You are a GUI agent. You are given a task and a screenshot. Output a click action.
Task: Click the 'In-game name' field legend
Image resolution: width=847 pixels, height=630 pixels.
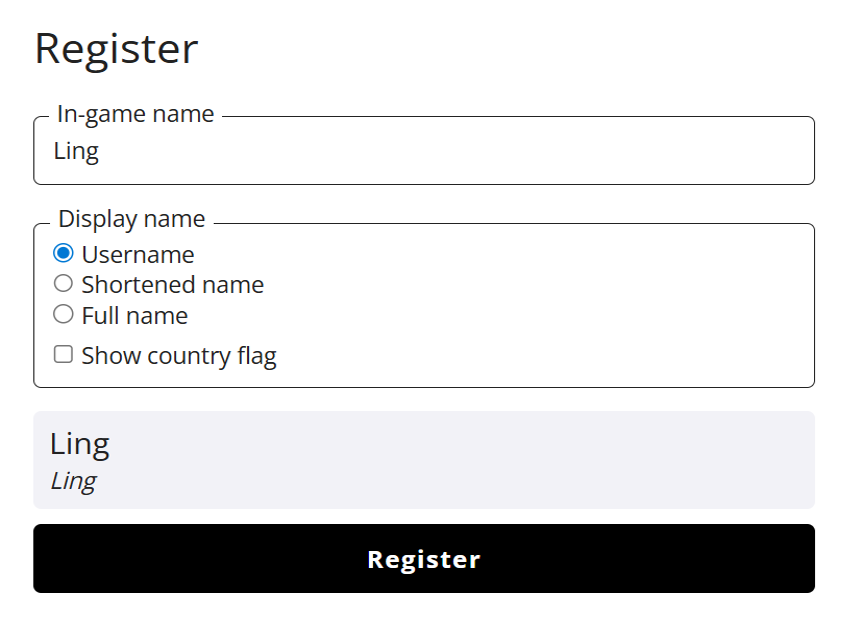(x=135, y=114)
